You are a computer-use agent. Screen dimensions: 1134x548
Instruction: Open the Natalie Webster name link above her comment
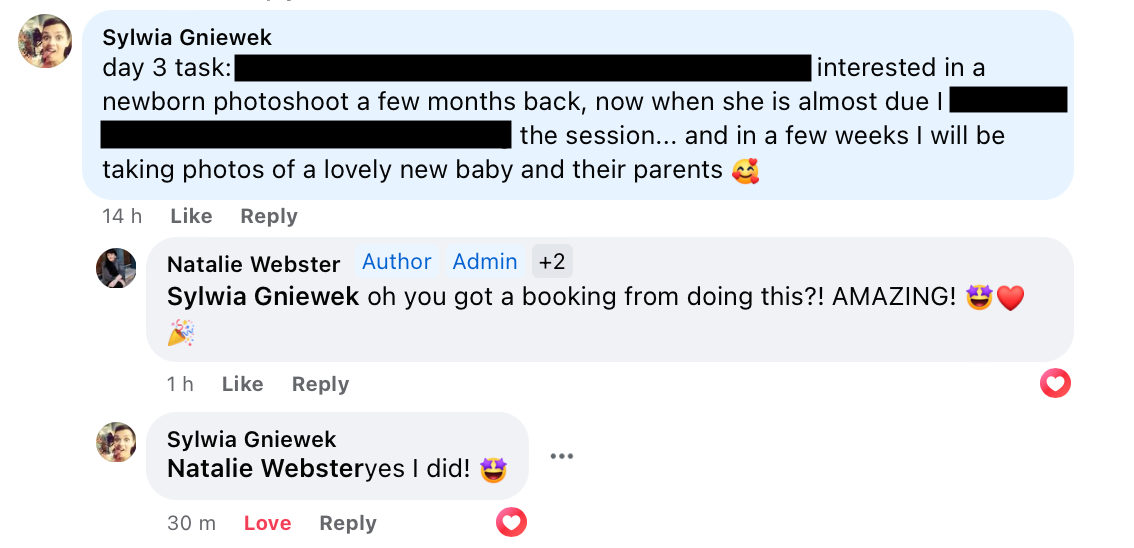pyautogui.click(x=253, y=264)
